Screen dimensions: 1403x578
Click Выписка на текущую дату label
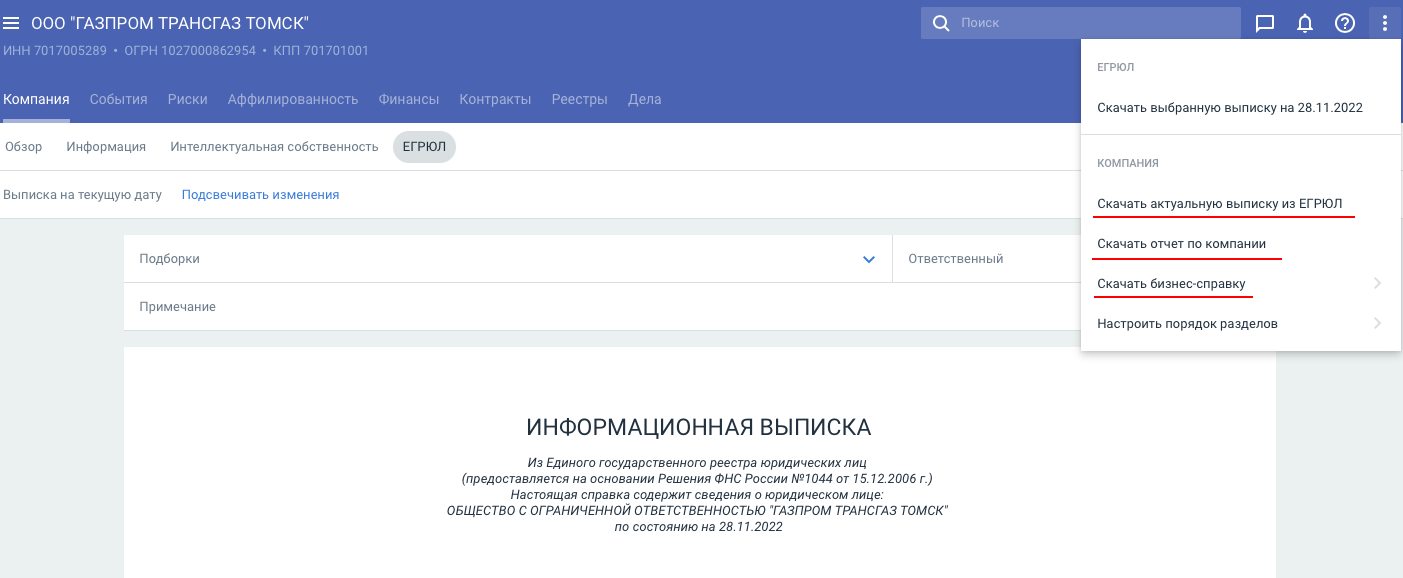click(82, 195)
